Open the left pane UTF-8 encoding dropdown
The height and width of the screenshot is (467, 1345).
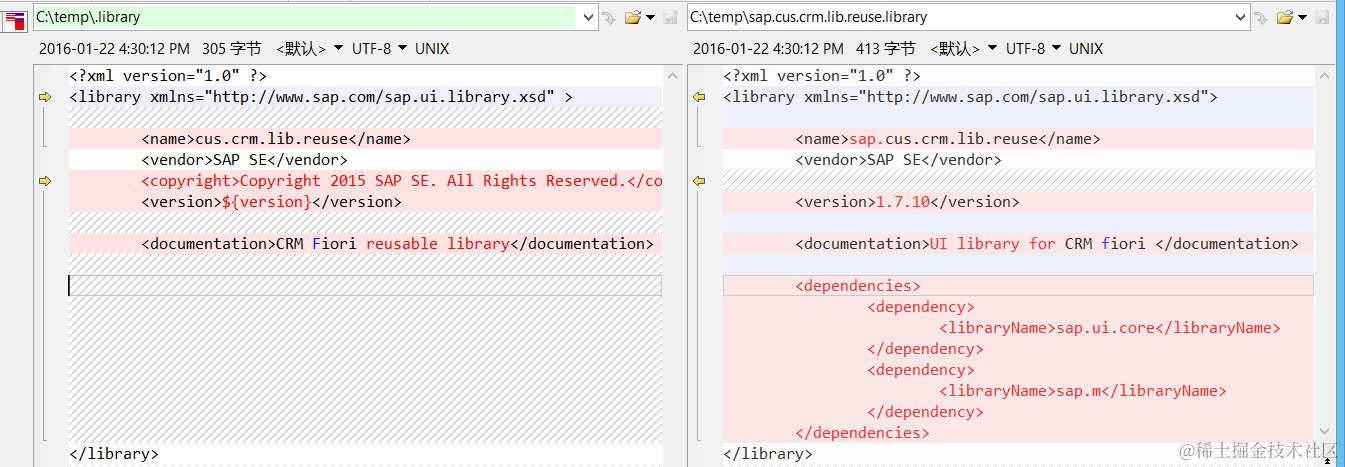coord(379,48)
